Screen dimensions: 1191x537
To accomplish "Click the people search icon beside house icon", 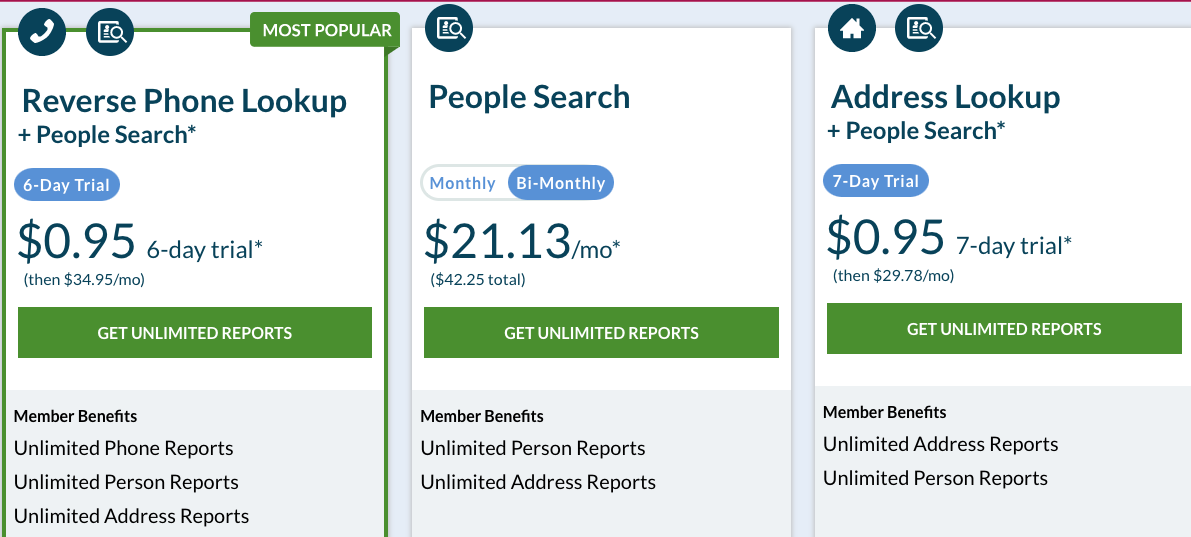I will 919,28.
